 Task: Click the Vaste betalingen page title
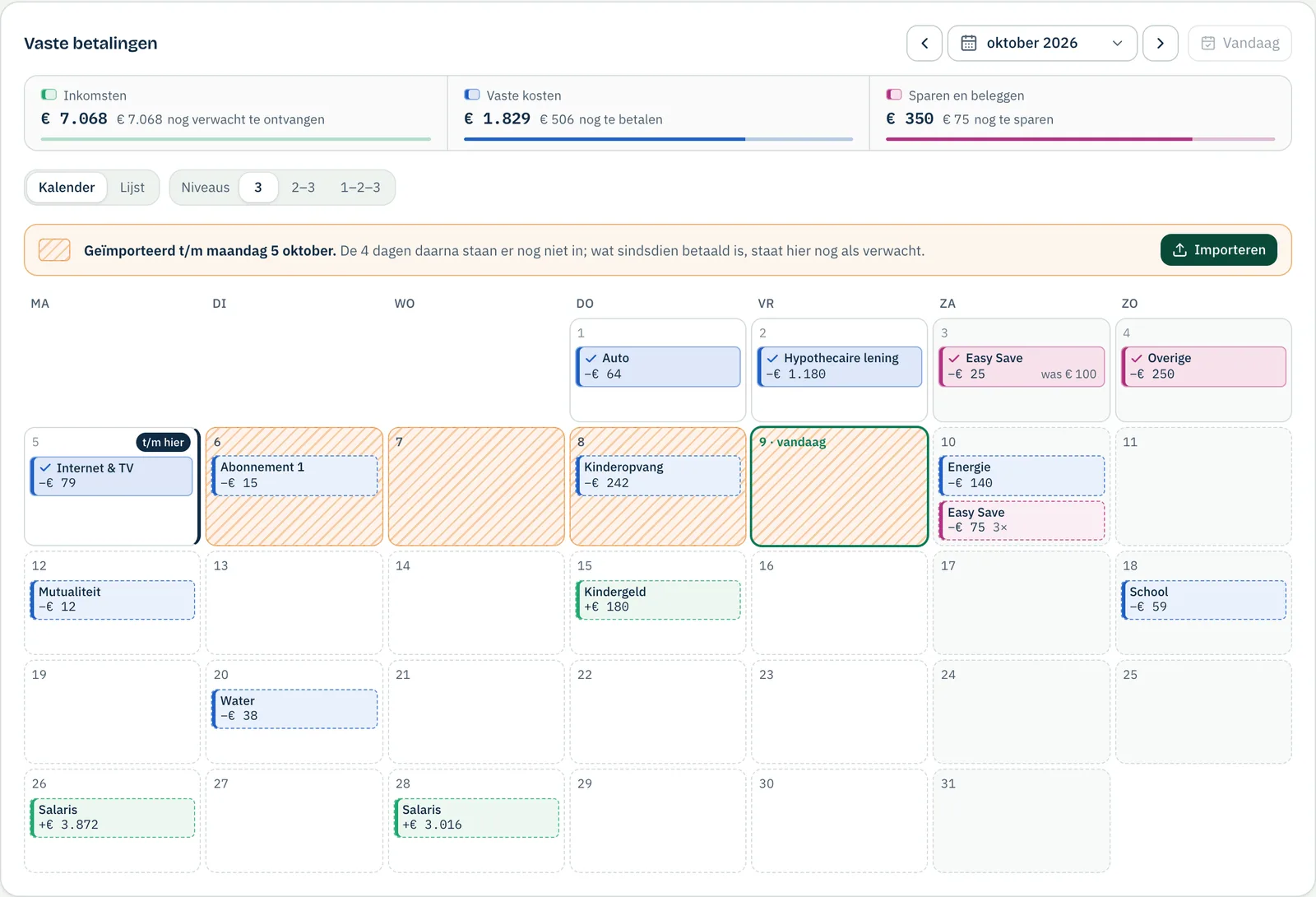point(90,44)
